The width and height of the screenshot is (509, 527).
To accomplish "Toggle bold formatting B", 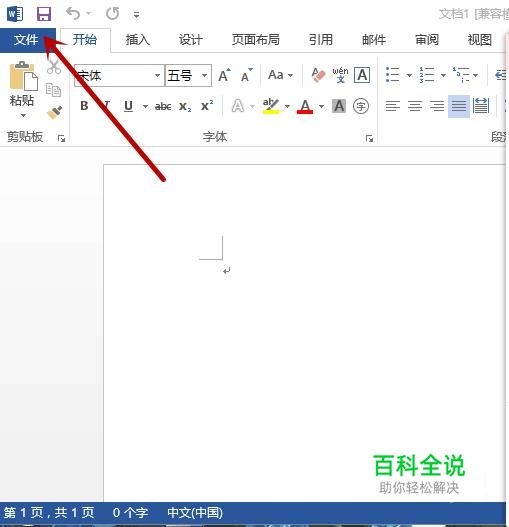I will coord(84,106).
